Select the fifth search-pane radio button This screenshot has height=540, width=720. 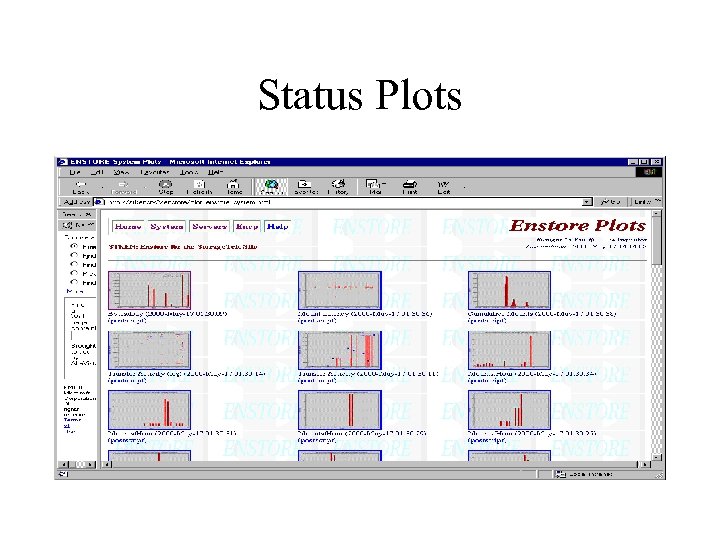[x=74, y=282]
